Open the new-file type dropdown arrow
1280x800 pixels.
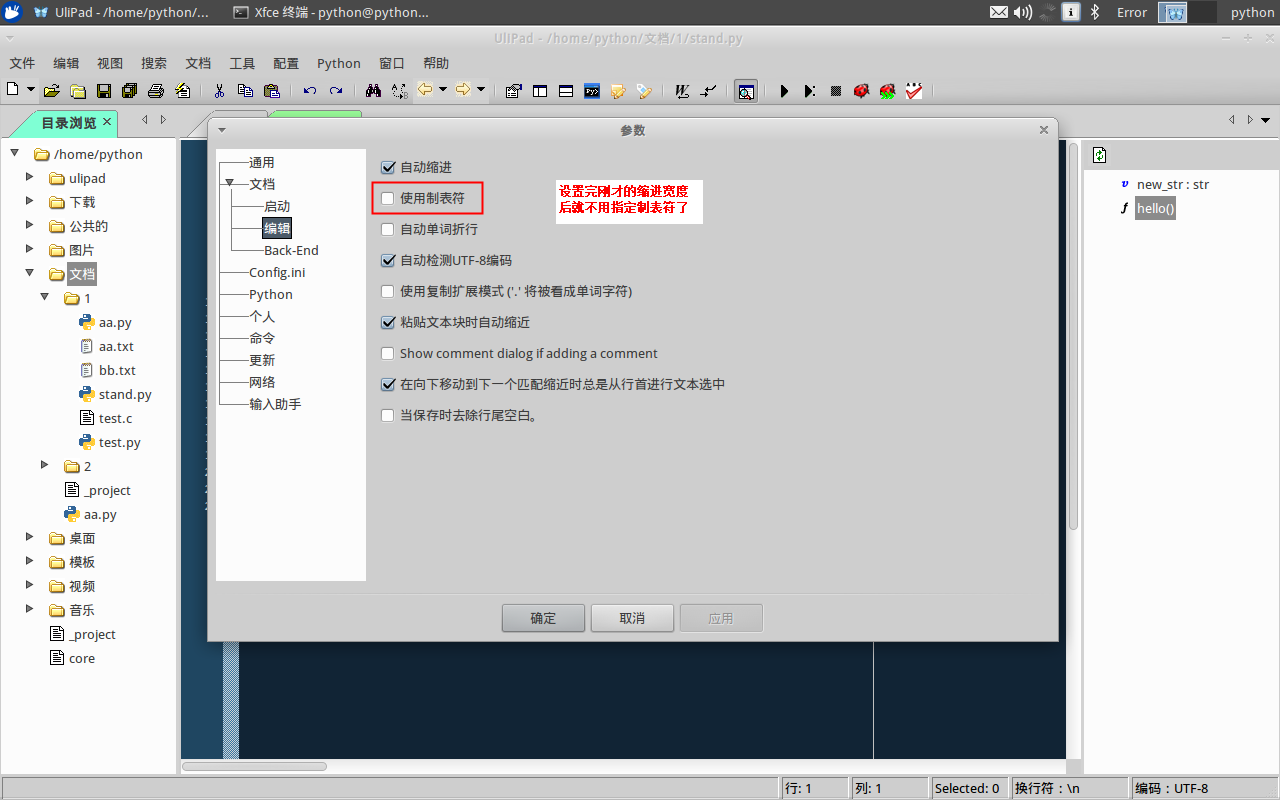31,90
